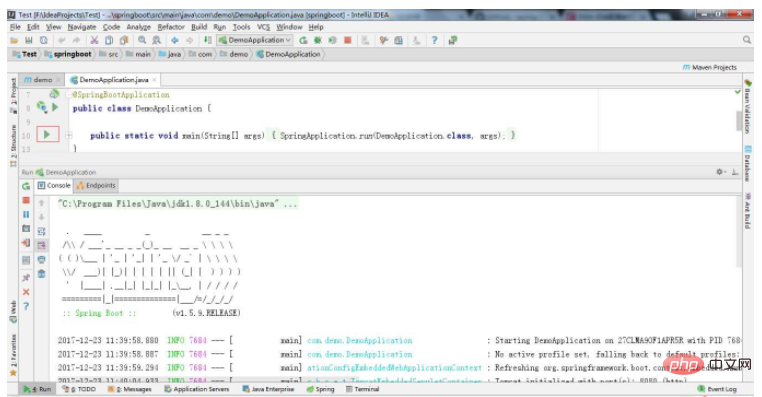Click run gutter arrow beside class DemoApplication
Screen dimensions: 762x397
[55, 107]
